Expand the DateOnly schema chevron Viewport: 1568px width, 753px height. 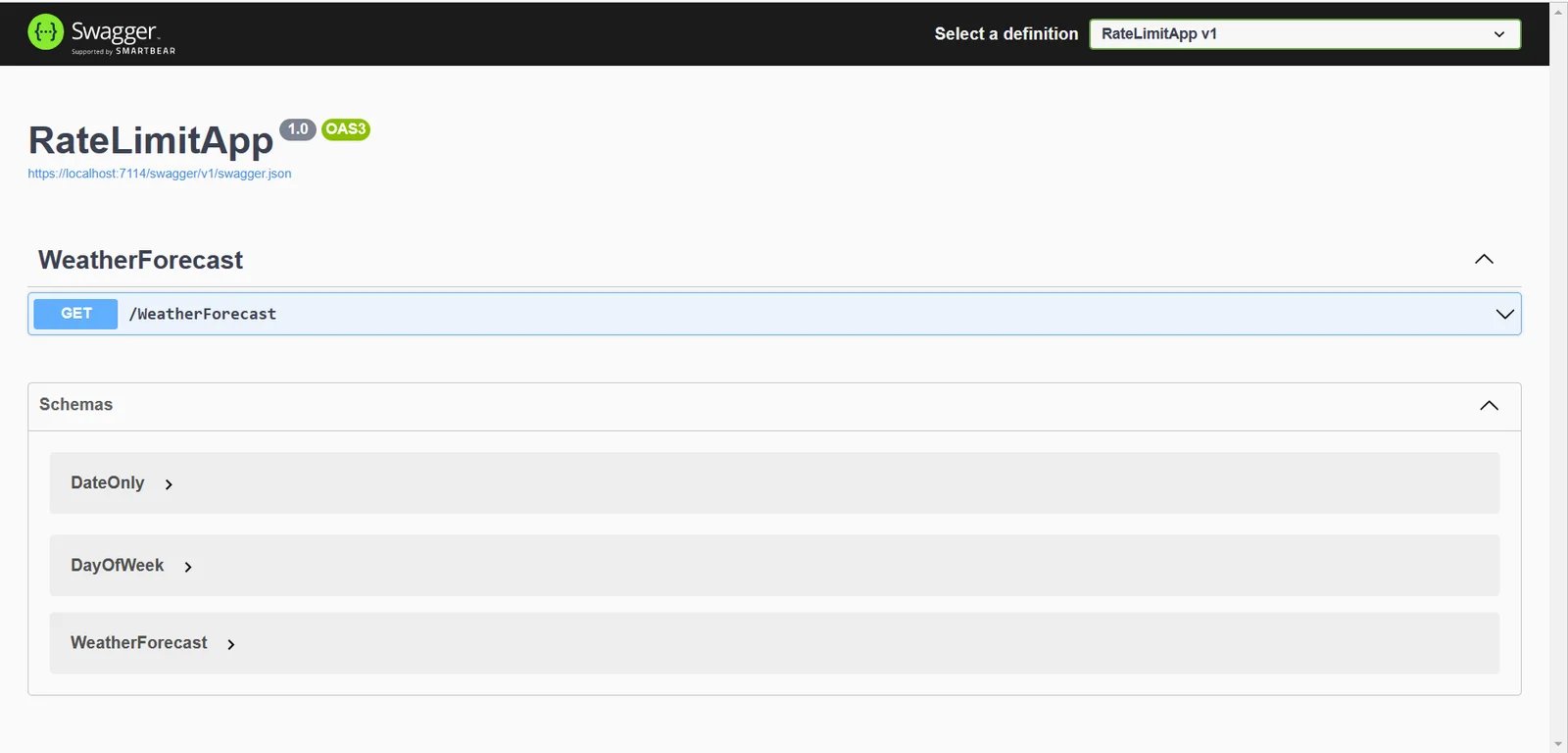169,484
